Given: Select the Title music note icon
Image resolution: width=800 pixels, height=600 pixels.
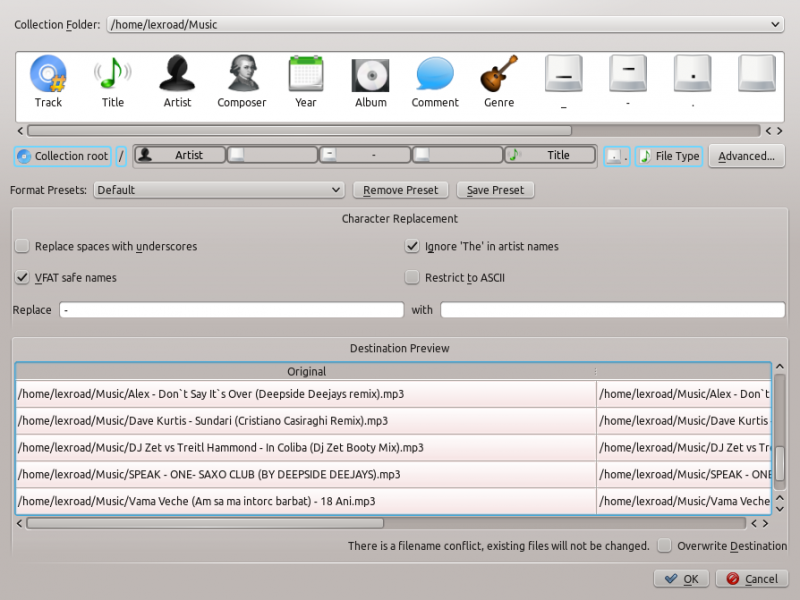Looking at the screenshot, I should [113, 75].
